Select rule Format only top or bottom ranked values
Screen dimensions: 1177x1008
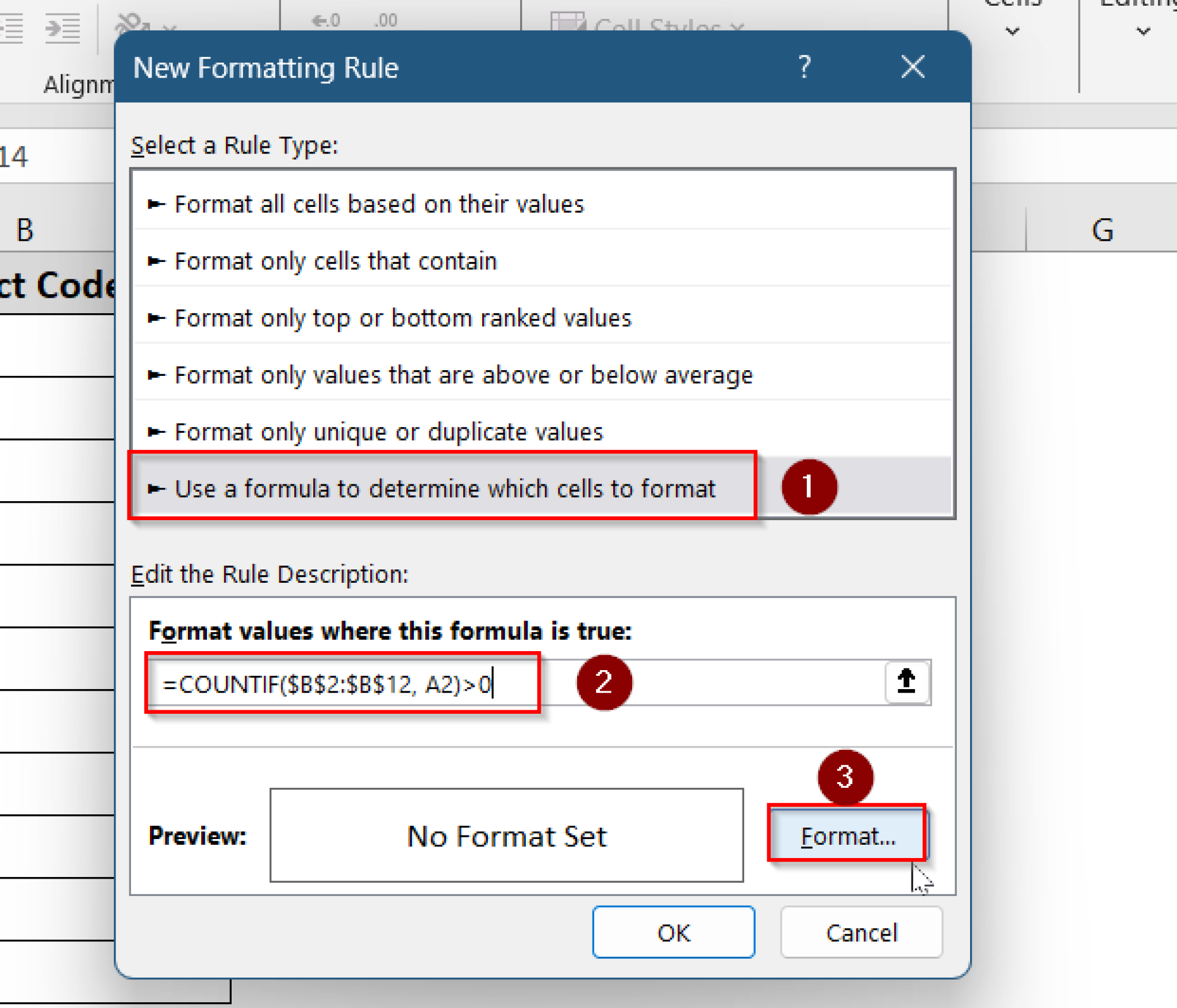tap(402, 317)
